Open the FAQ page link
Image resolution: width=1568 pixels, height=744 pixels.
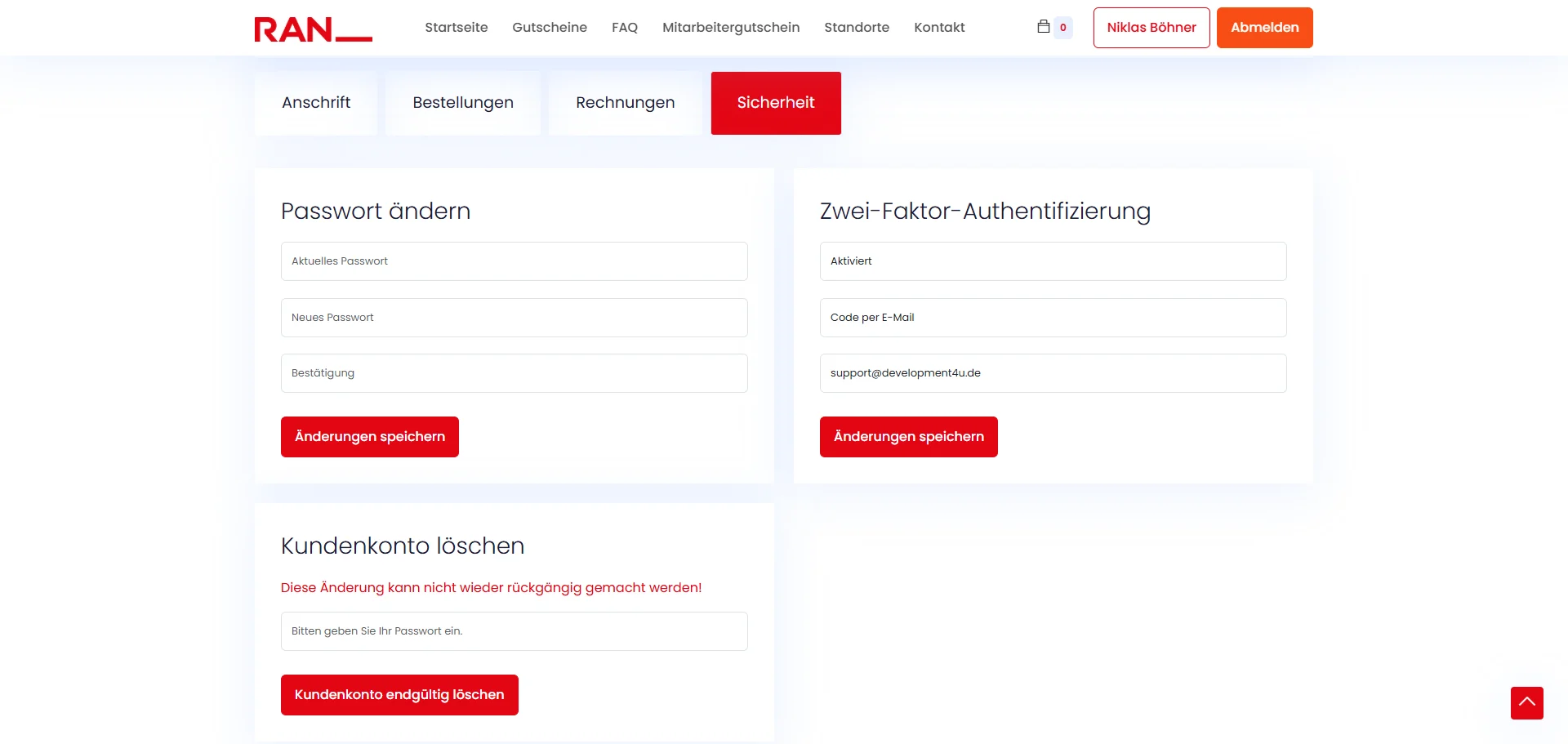[625, 28]
